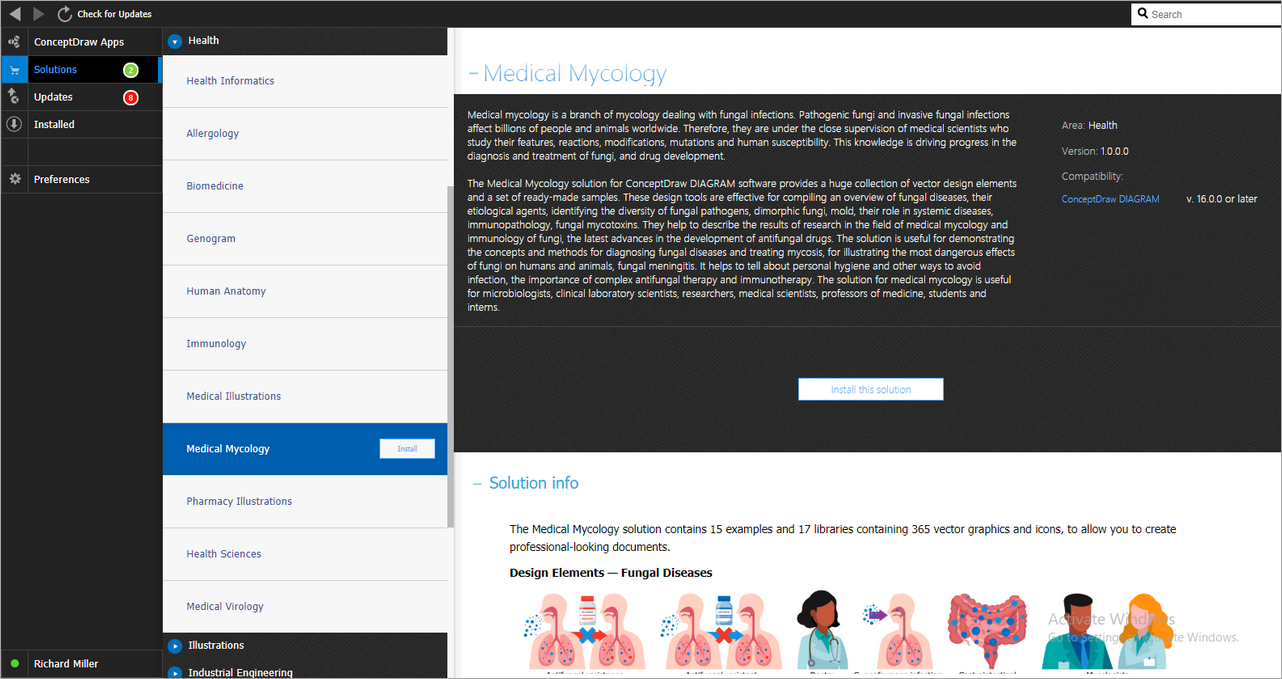Collapse the Medical Mycology heading
Viewport: 1282px width, 679px height.
(x=473, y=74)
